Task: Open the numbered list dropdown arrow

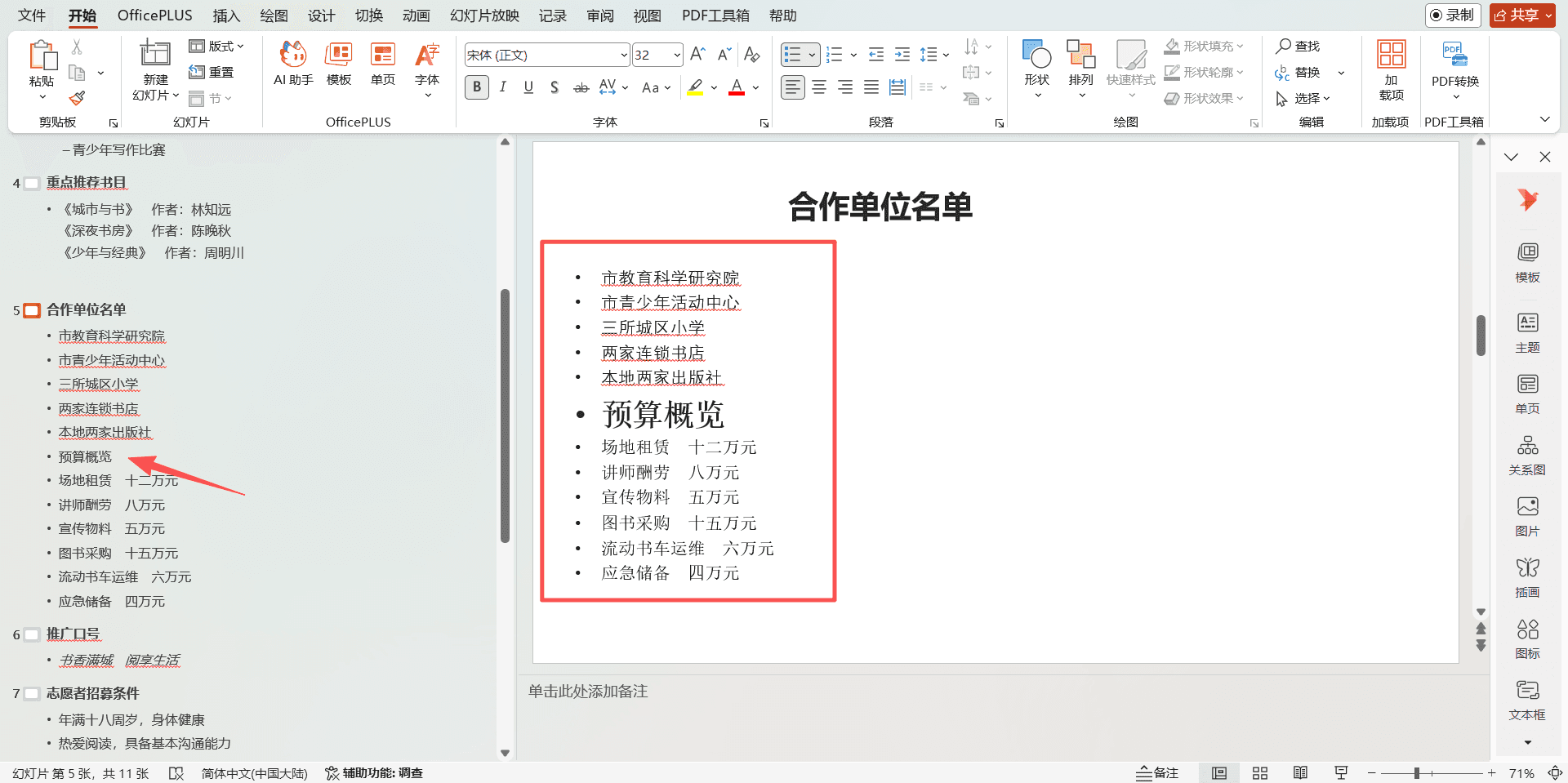Action: tap(853, 55)
